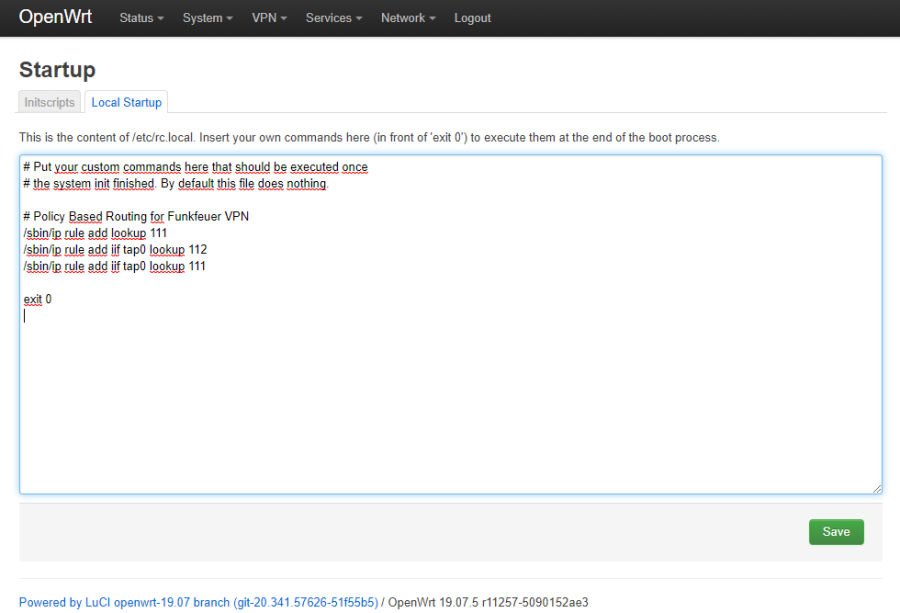This screenshot has width=900, height=613.
Task: Switch to the Initscripts tab
Action: click(49, 102)
